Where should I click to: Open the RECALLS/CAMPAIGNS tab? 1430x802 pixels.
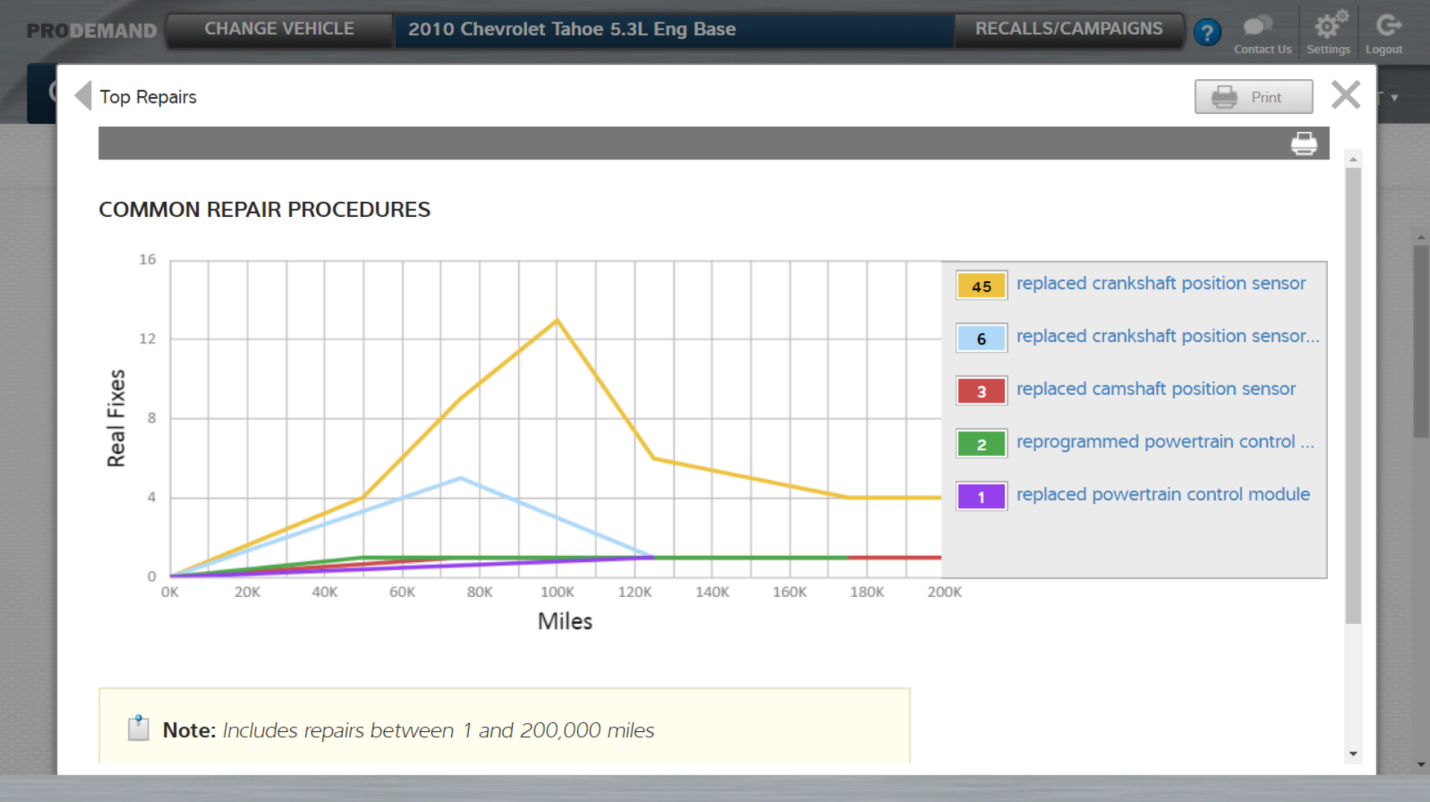point(1068,29)
